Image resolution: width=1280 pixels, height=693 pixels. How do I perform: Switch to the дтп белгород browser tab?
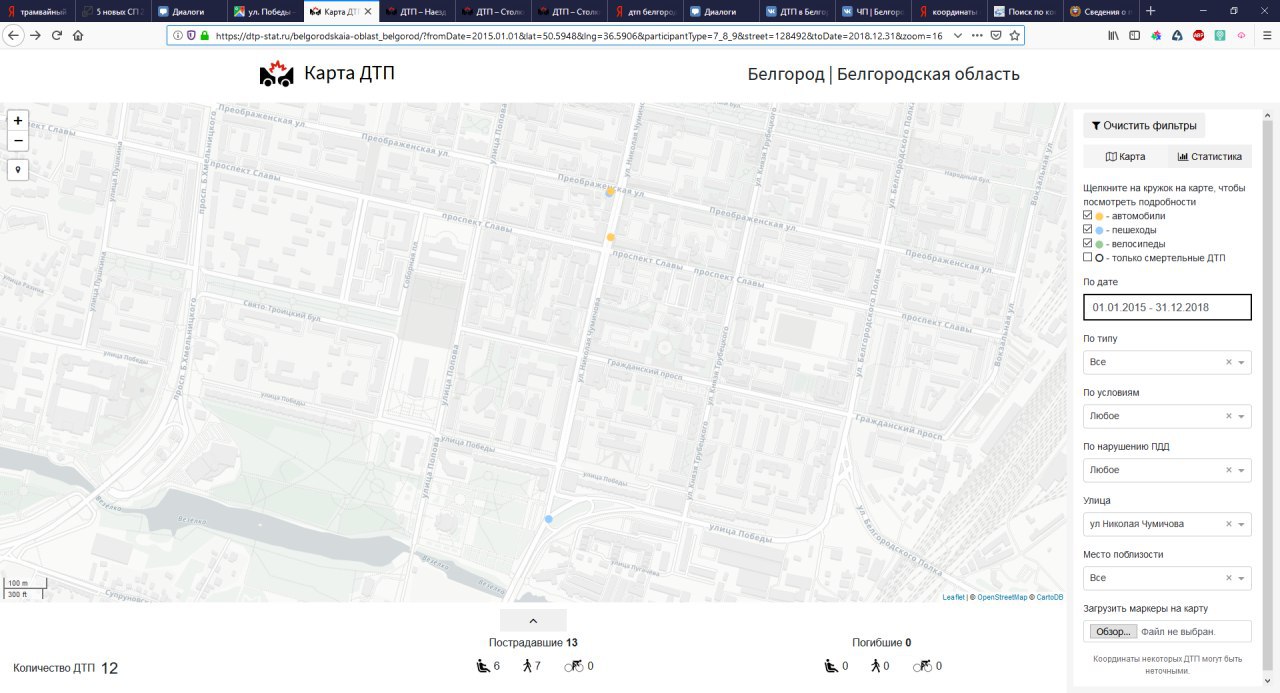[647, 11]
